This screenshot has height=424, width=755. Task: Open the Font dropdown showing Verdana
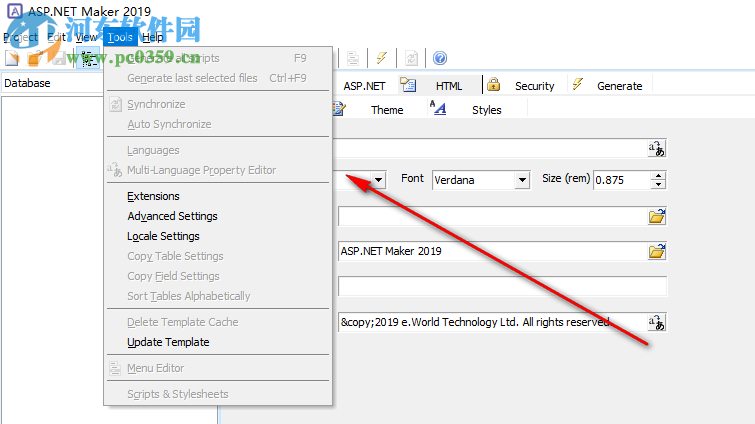[x=522, y=180]
